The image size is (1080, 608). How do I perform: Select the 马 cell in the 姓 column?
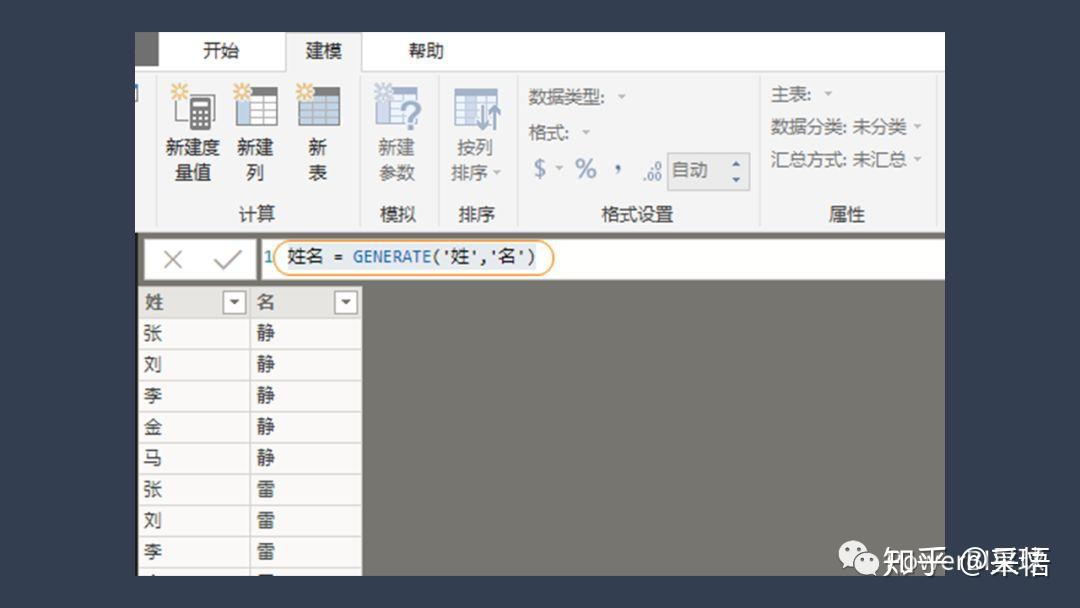[194, 458]
